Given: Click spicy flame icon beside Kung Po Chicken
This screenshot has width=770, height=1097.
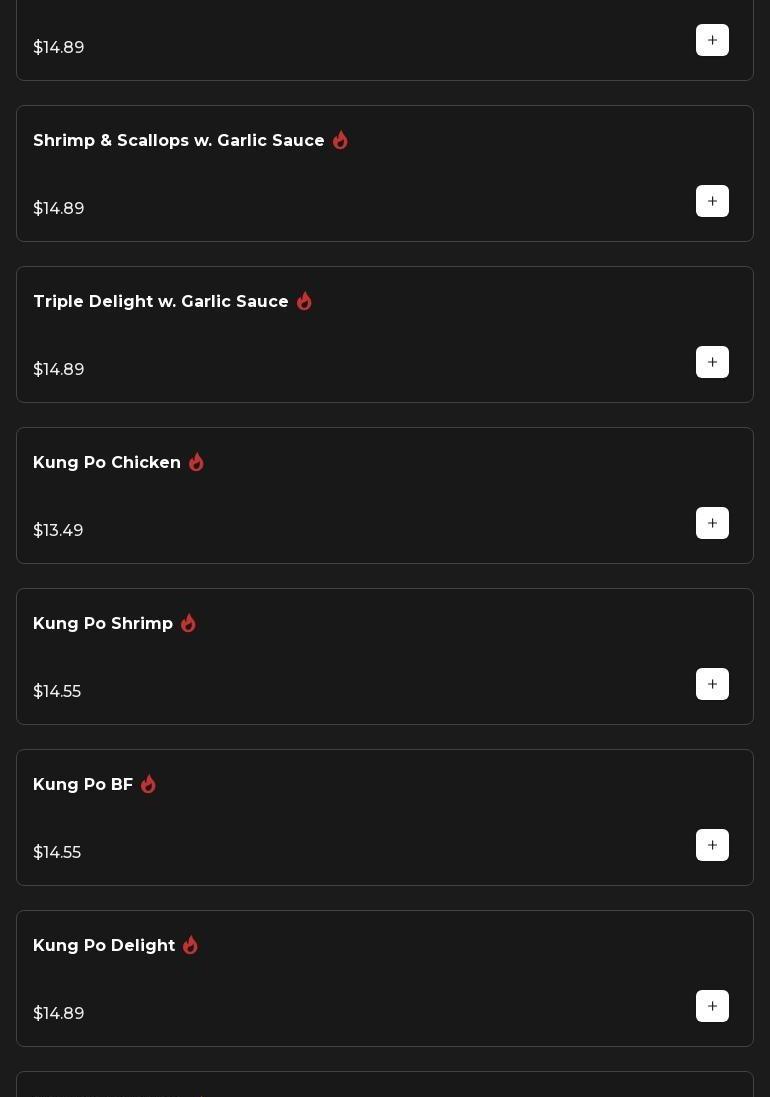Looking at the screenshot, I should [x=196, y=462].
